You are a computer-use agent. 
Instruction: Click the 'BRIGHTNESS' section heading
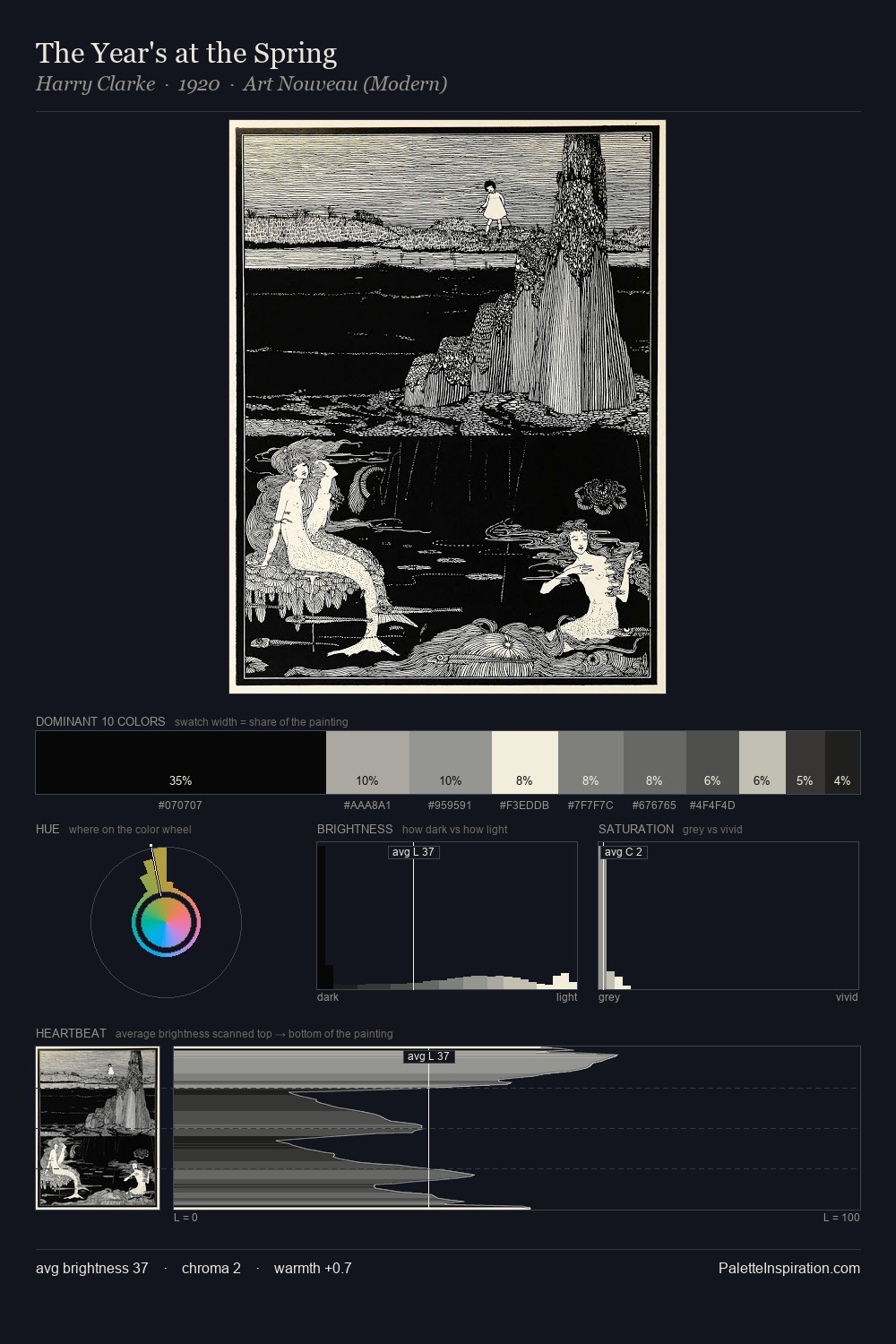pyautogui.click(x=355, y=829)
